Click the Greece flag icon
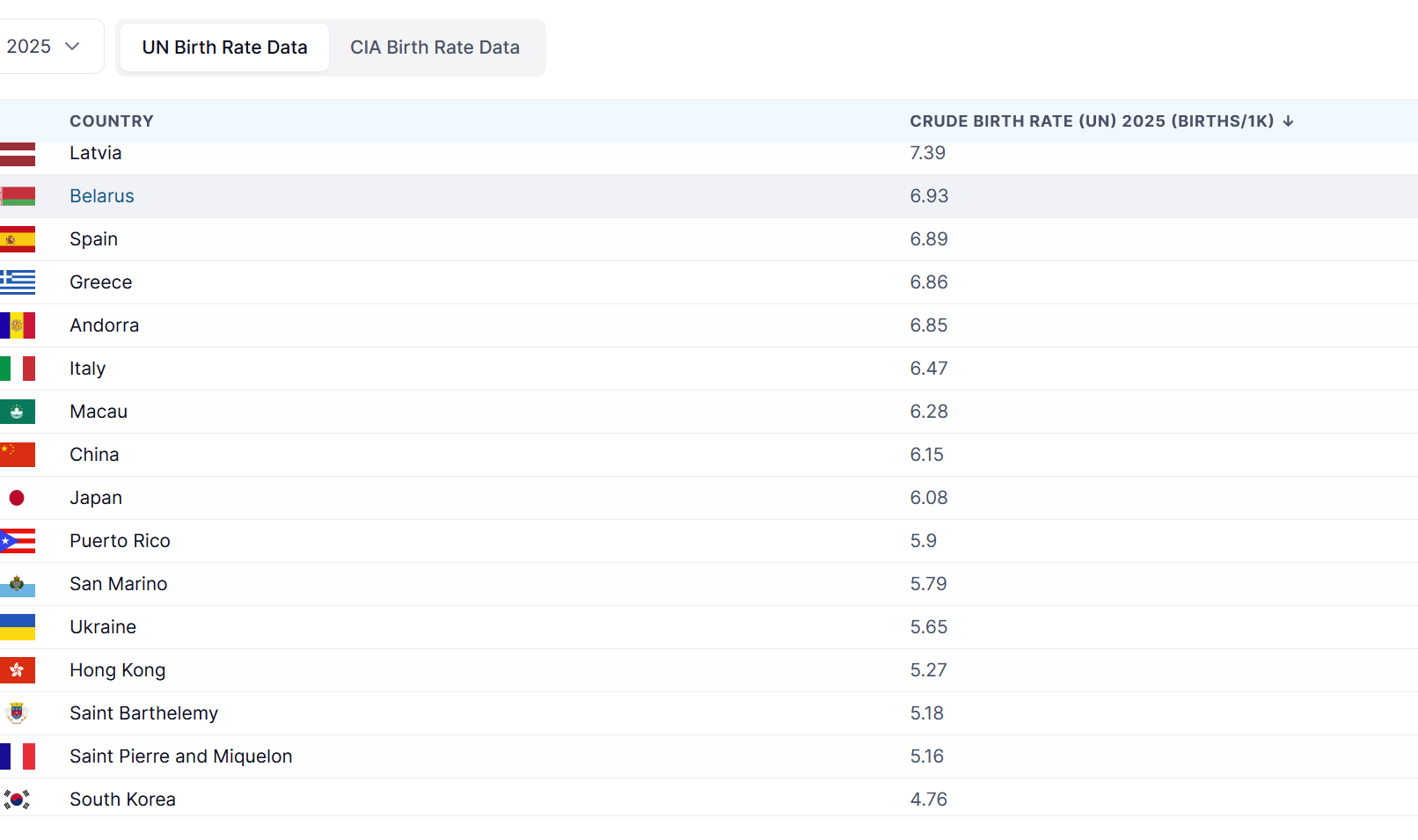The height and width of the screenshot is (840, 1418). point(18,282)
